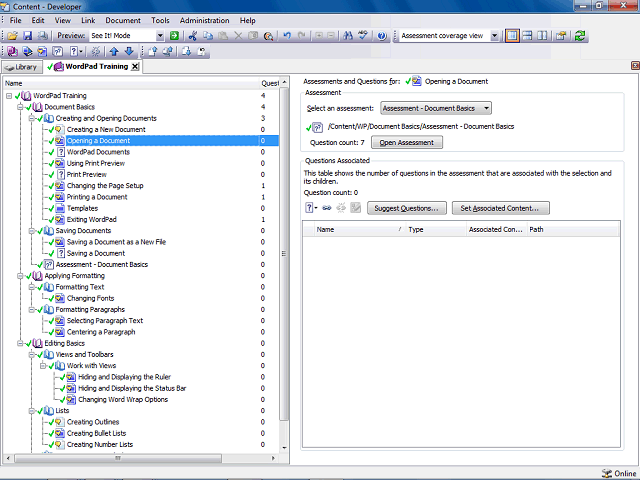
Task: Open the Select an assessment combo box
Action: click(436, 108)
